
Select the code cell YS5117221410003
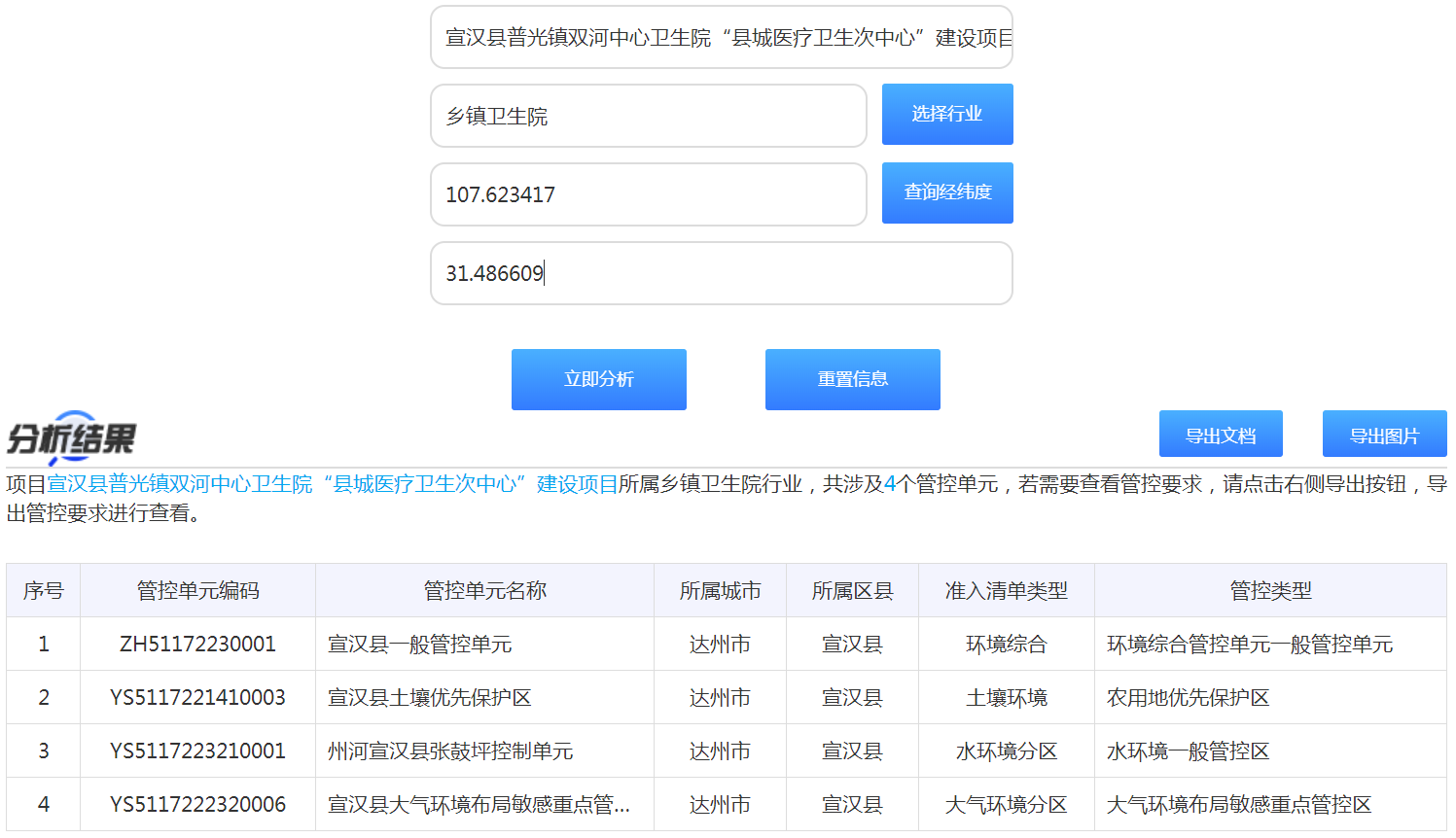point(198,697)
